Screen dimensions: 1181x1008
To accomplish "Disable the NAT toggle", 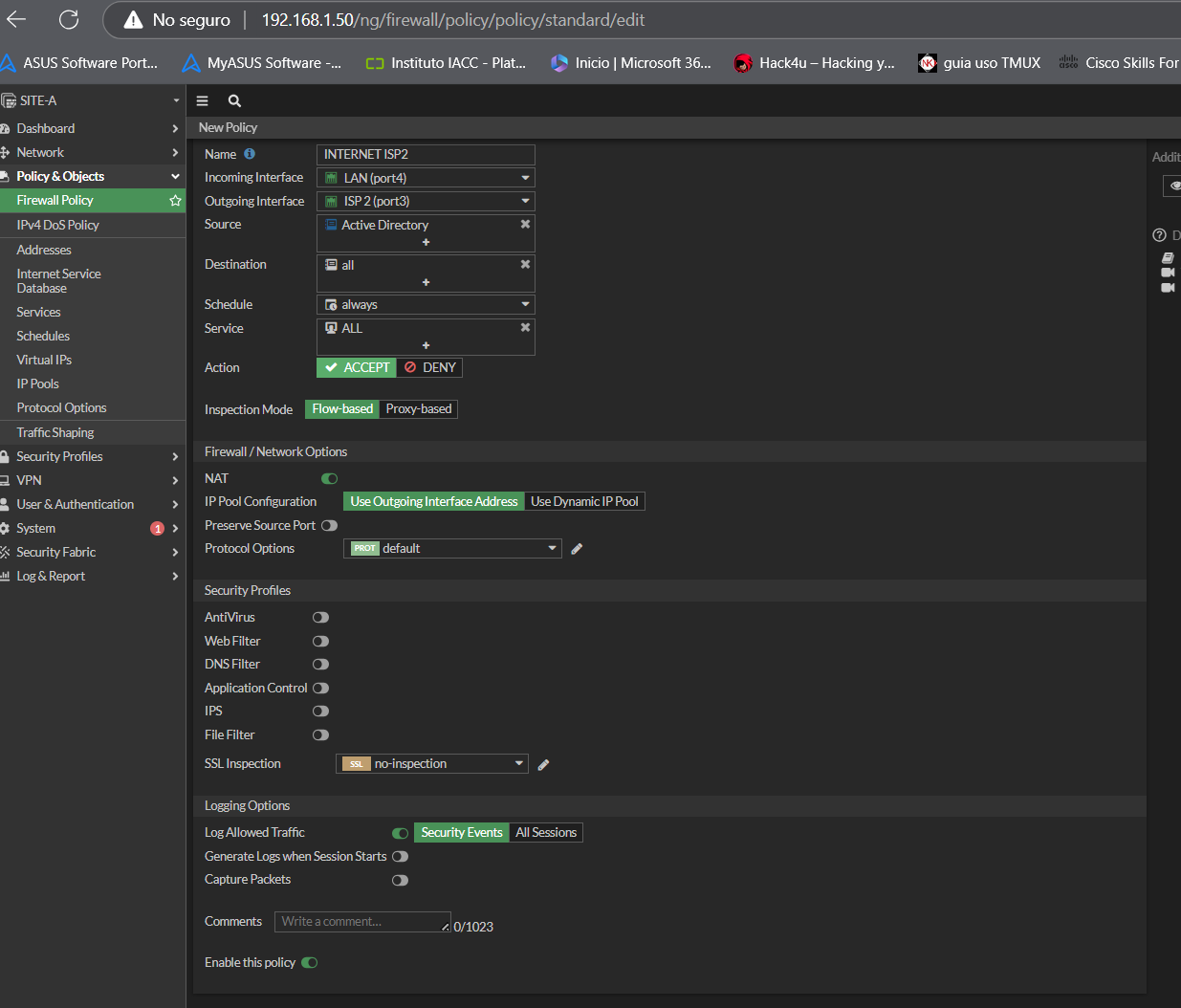I will point(329,478).
